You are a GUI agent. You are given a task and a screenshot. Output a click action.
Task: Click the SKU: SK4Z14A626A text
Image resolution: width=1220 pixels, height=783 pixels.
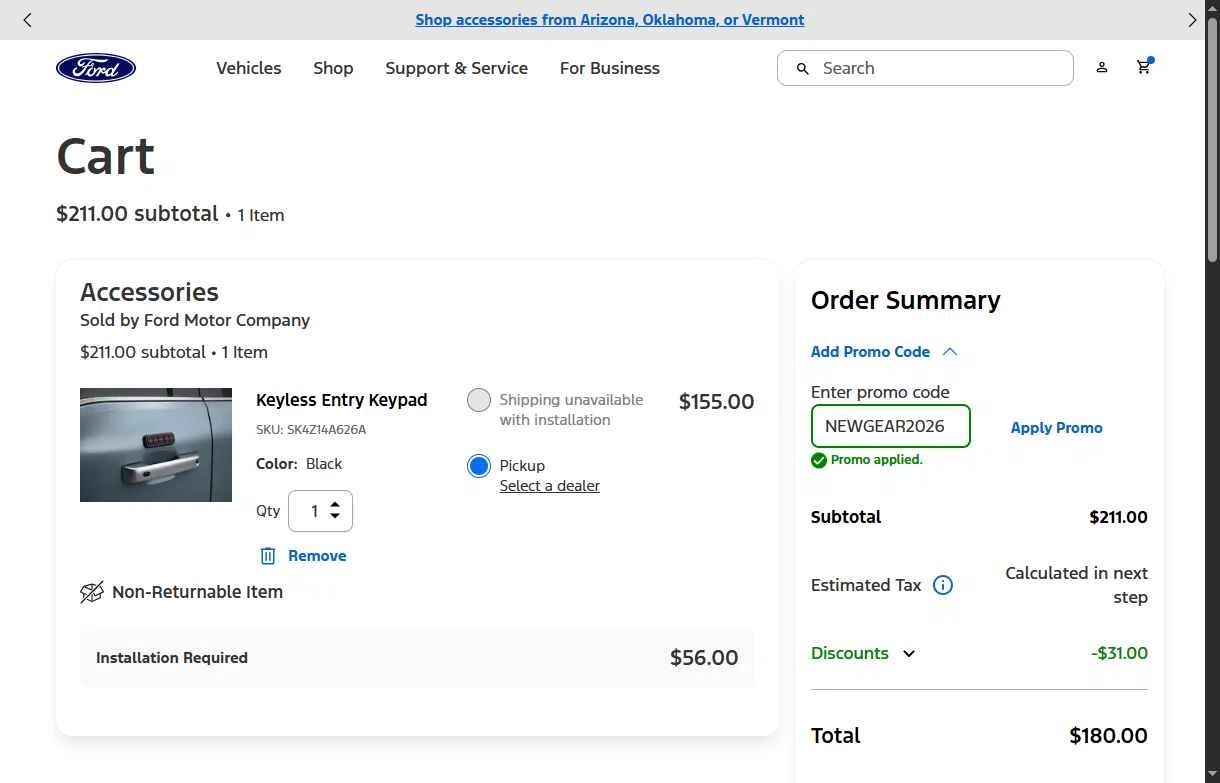(x=311, y=430)
